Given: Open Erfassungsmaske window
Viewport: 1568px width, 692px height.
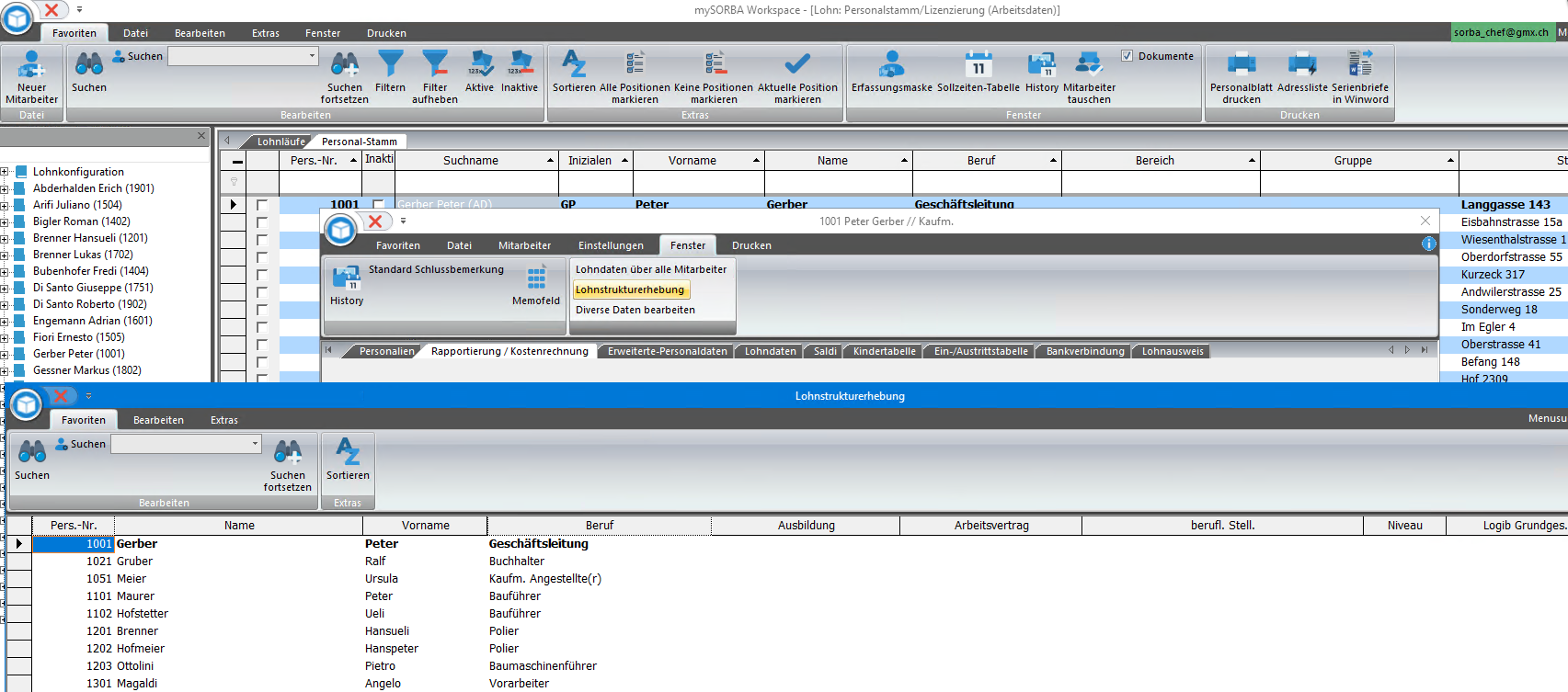Looking at the screenshot, I should (x=892, y=72).
